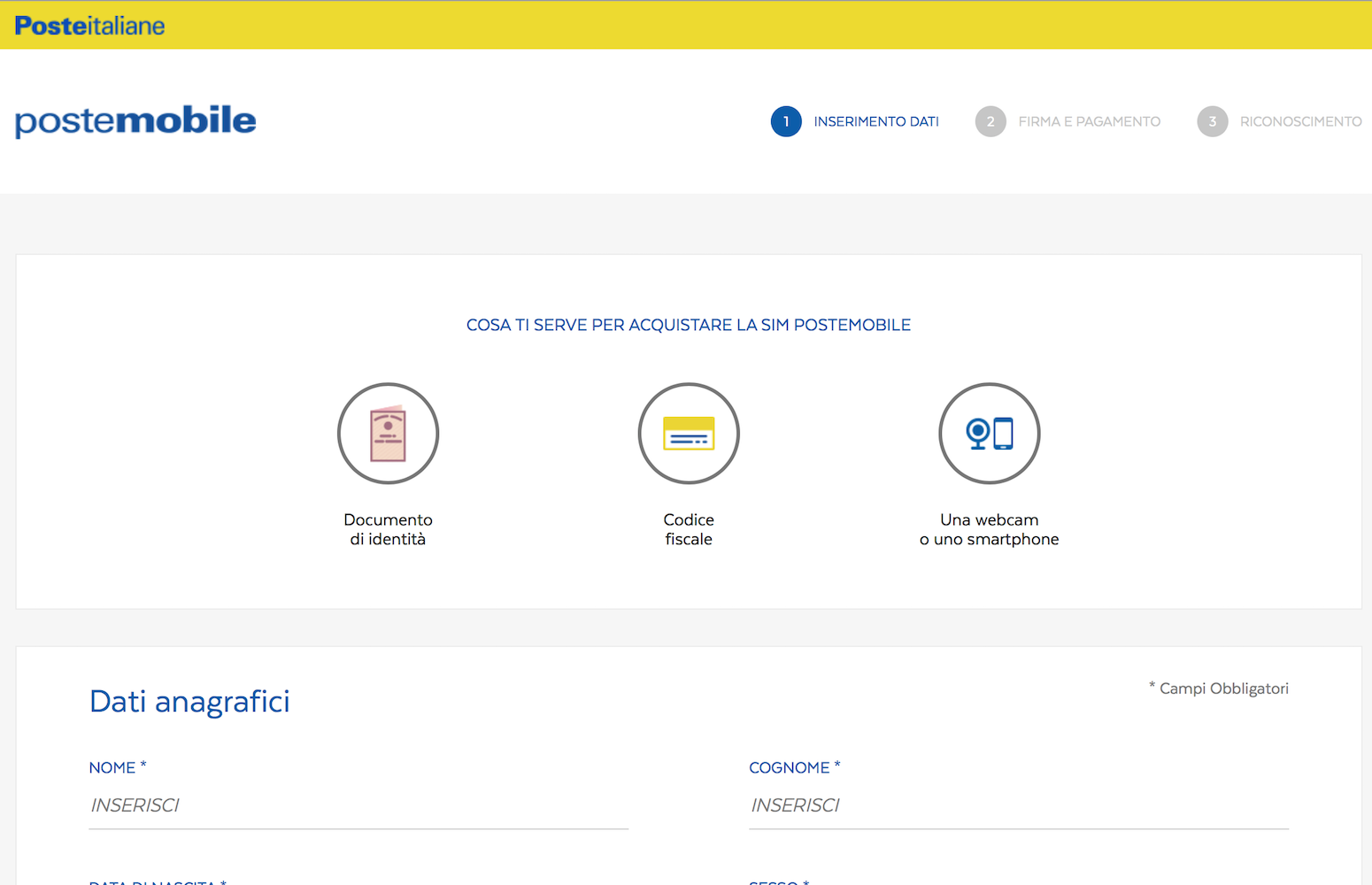The image size is (1372, 885).
Task: Click 'COSA TI SERVE PER ACQUISTARE LA SIM POSTEMOBILE' heading
Action: (689, 325)
